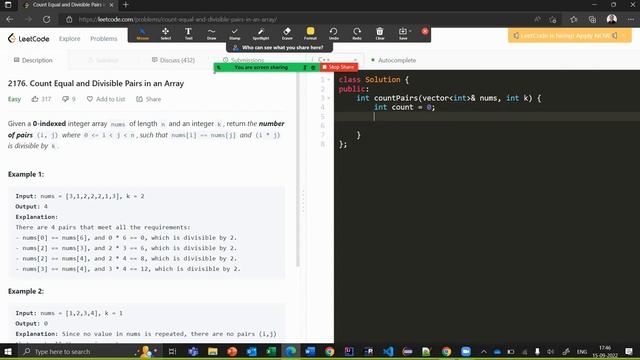Open browser favorites star icon
640x360 pixels.
point(573,19)
